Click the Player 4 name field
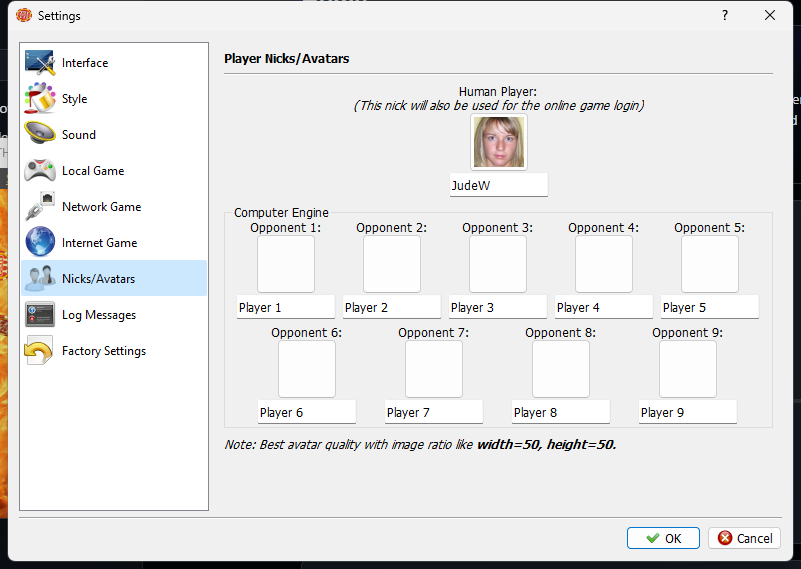Viewport: 801px width, 569px height. click(603, 308)
